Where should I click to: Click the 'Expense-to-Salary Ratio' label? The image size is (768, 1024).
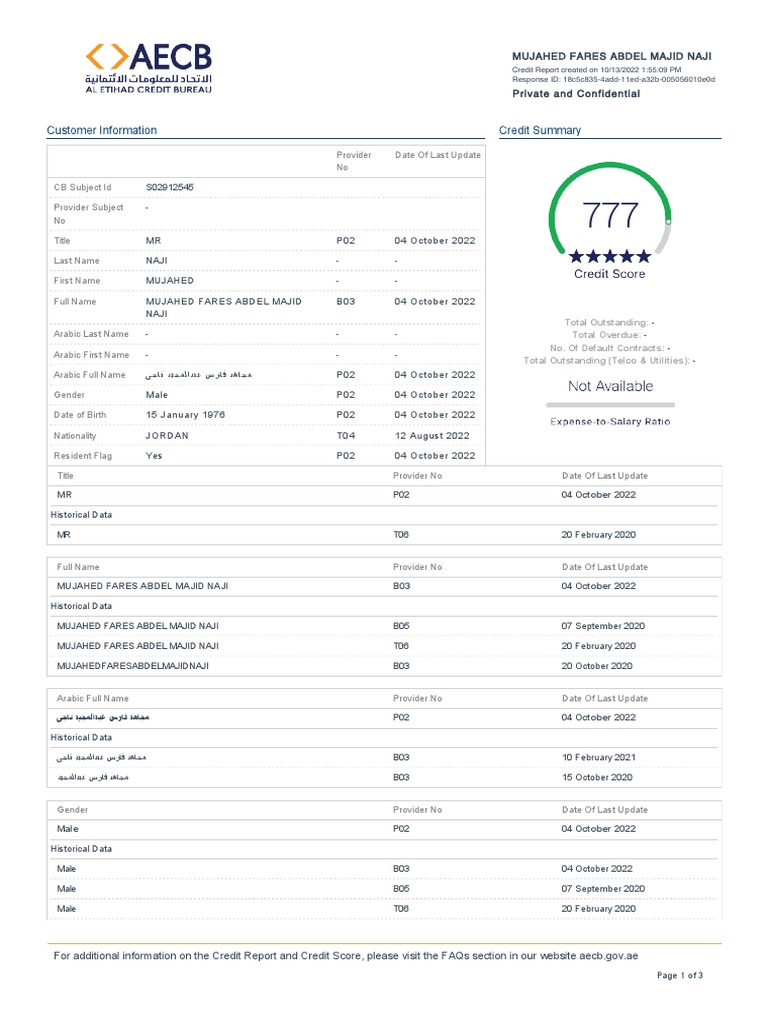(x=610, y=422)
